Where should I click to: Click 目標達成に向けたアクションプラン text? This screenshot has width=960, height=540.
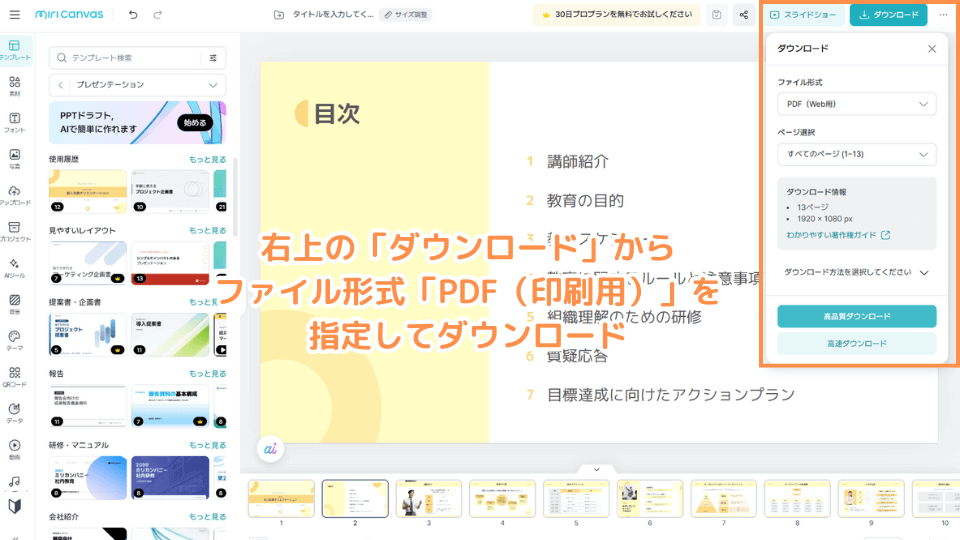pyautogui.click(x=670, y=395)
